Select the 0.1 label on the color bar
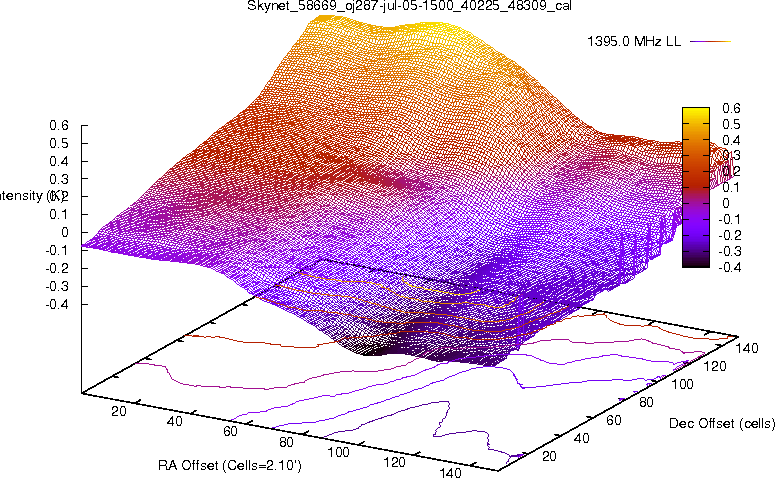 click(732, 187)
